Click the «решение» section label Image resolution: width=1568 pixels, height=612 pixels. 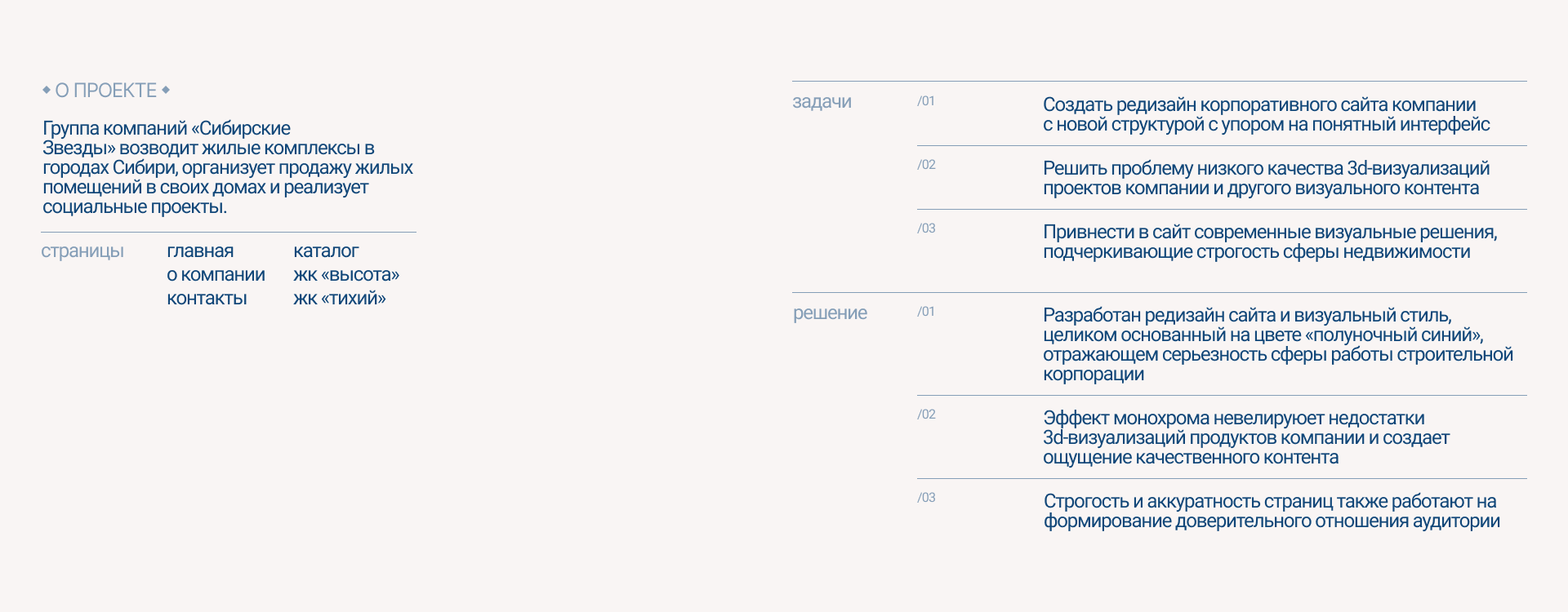pos(830,313)
